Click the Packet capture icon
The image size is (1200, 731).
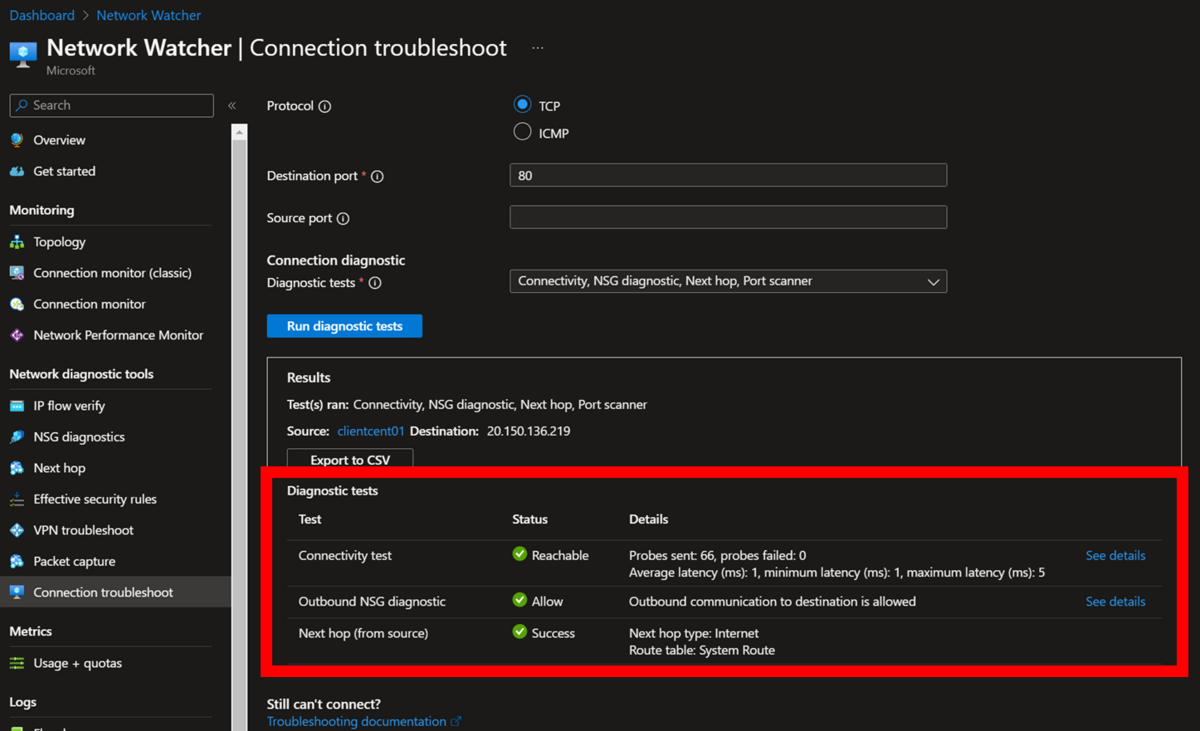[x=17, y=561]
